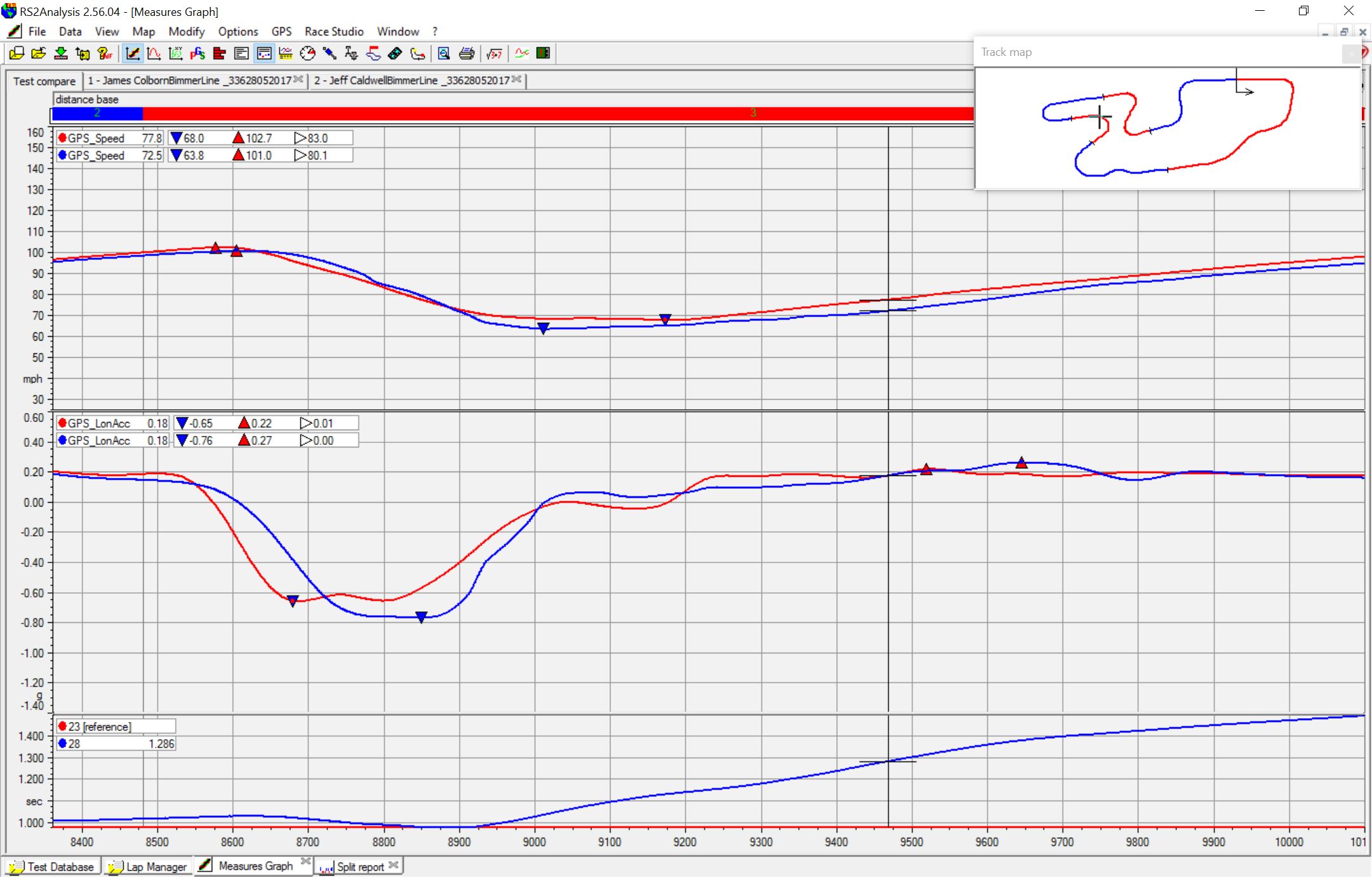Image resolution: width=1372 pixels, height=877 pixels.
Task: Click the green download arrow icon
Action: click(x=61, y=53)
